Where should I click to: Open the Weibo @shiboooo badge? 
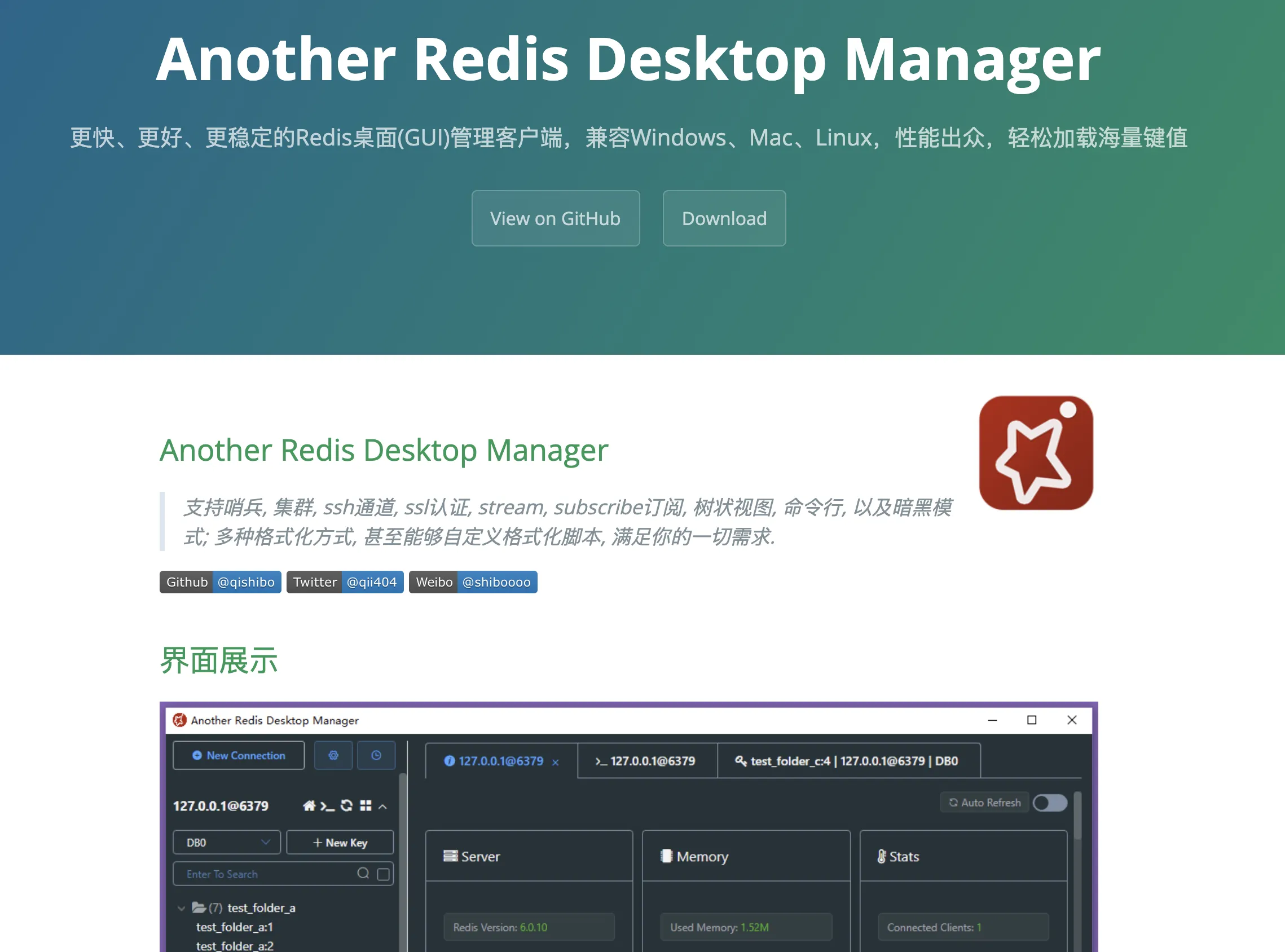pyautogui.click(x=473, y=582)
